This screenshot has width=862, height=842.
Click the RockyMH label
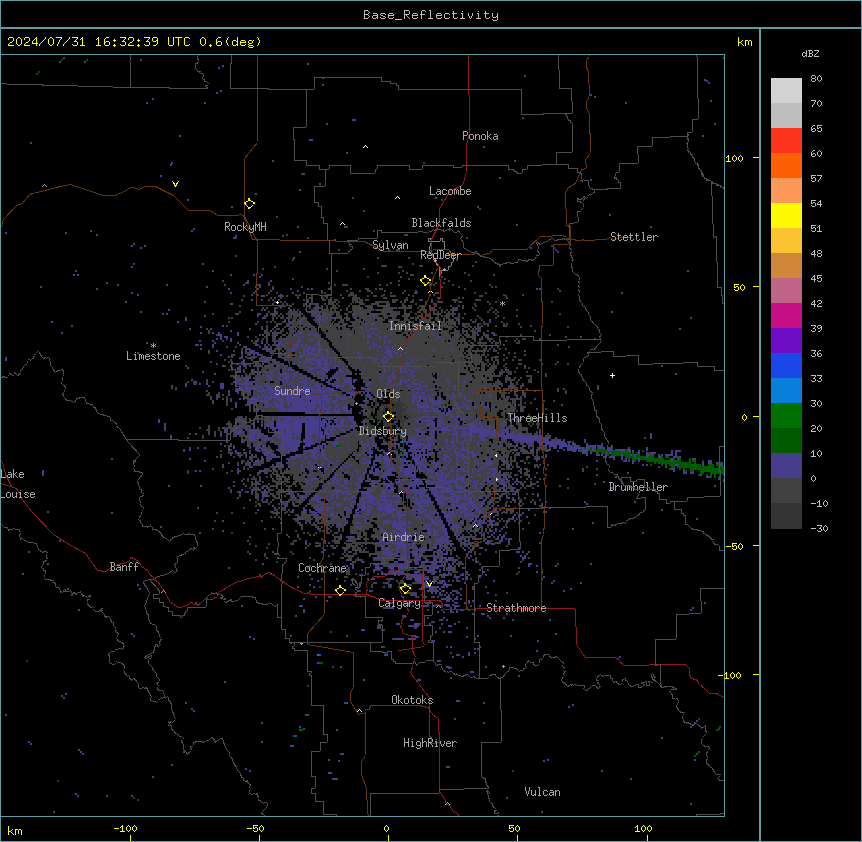(245, 227)
